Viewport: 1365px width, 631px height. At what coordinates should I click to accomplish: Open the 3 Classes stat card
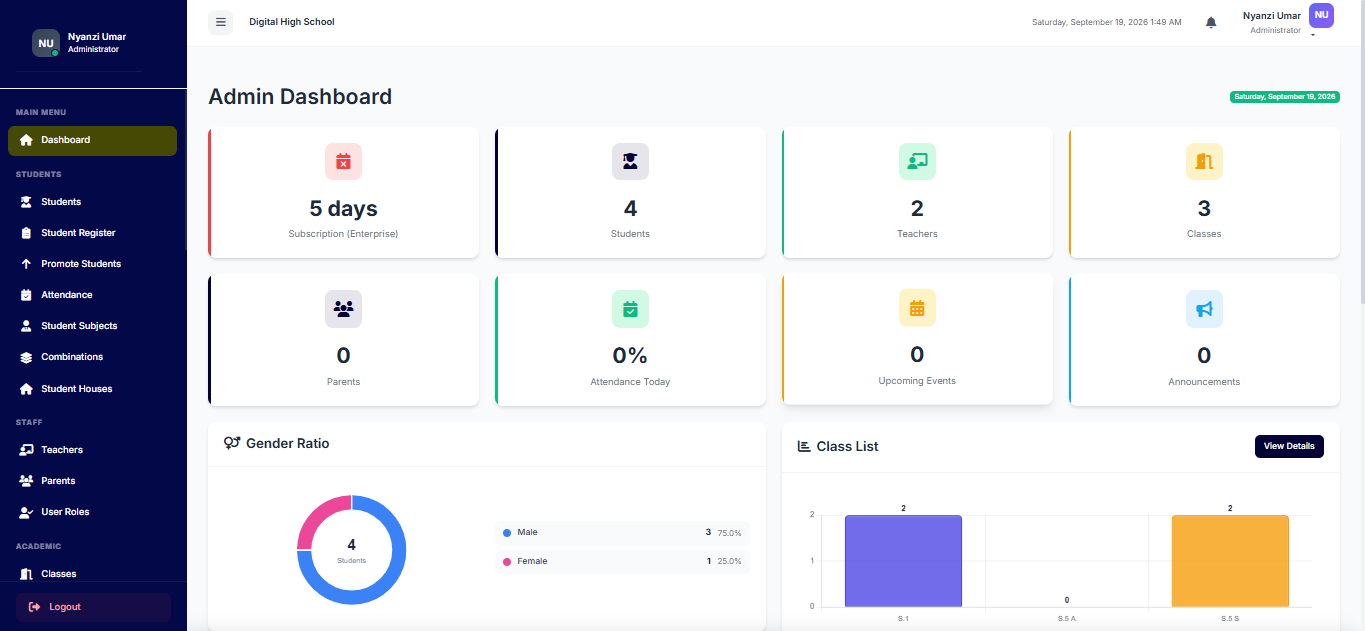point(1204,192)
